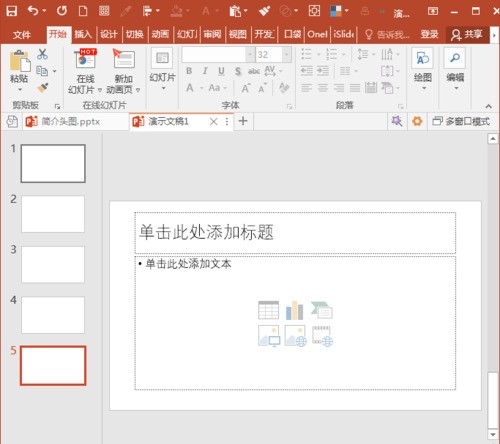Click the 多窗口模式 button
Screen dimensions: 500x444
point(461,121)
